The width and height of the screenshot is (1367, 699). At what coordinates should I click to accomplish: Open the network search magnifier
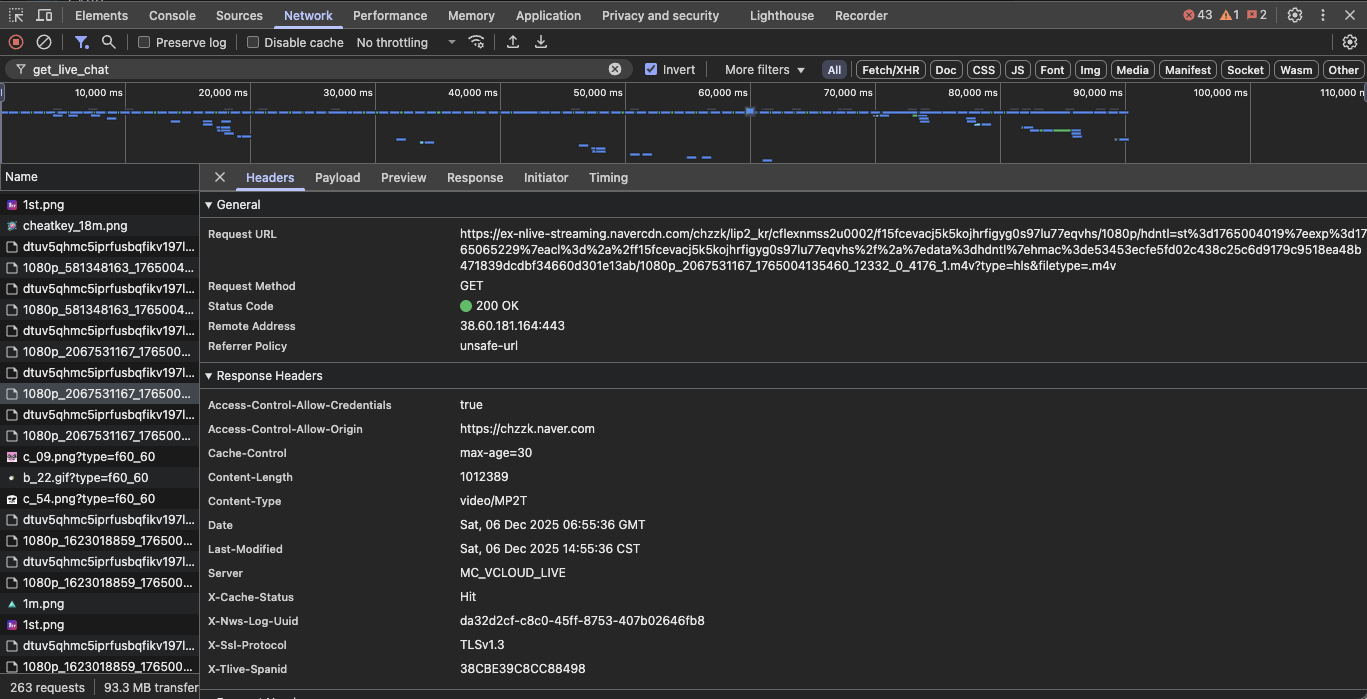109,42
